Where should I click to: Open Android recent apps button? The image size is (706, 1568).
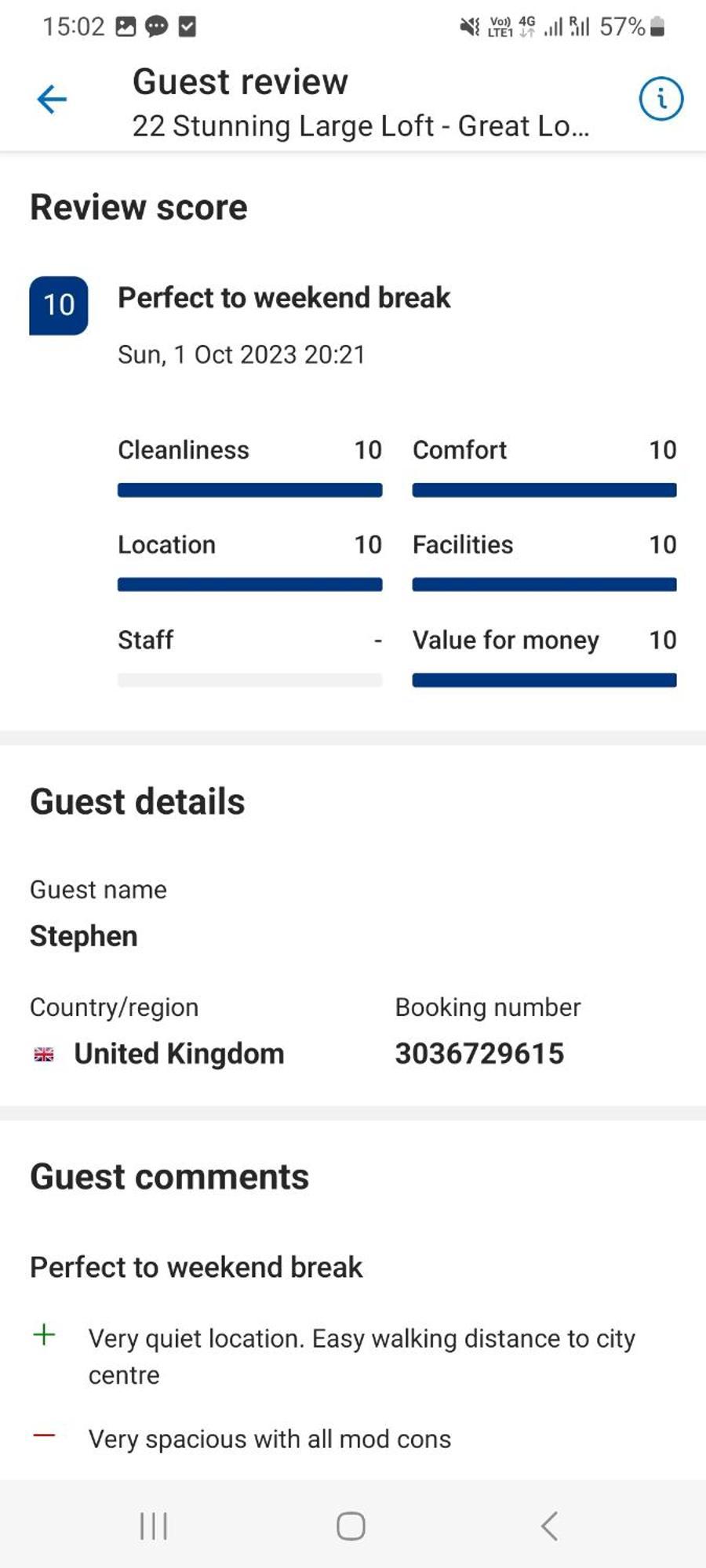154,1526
